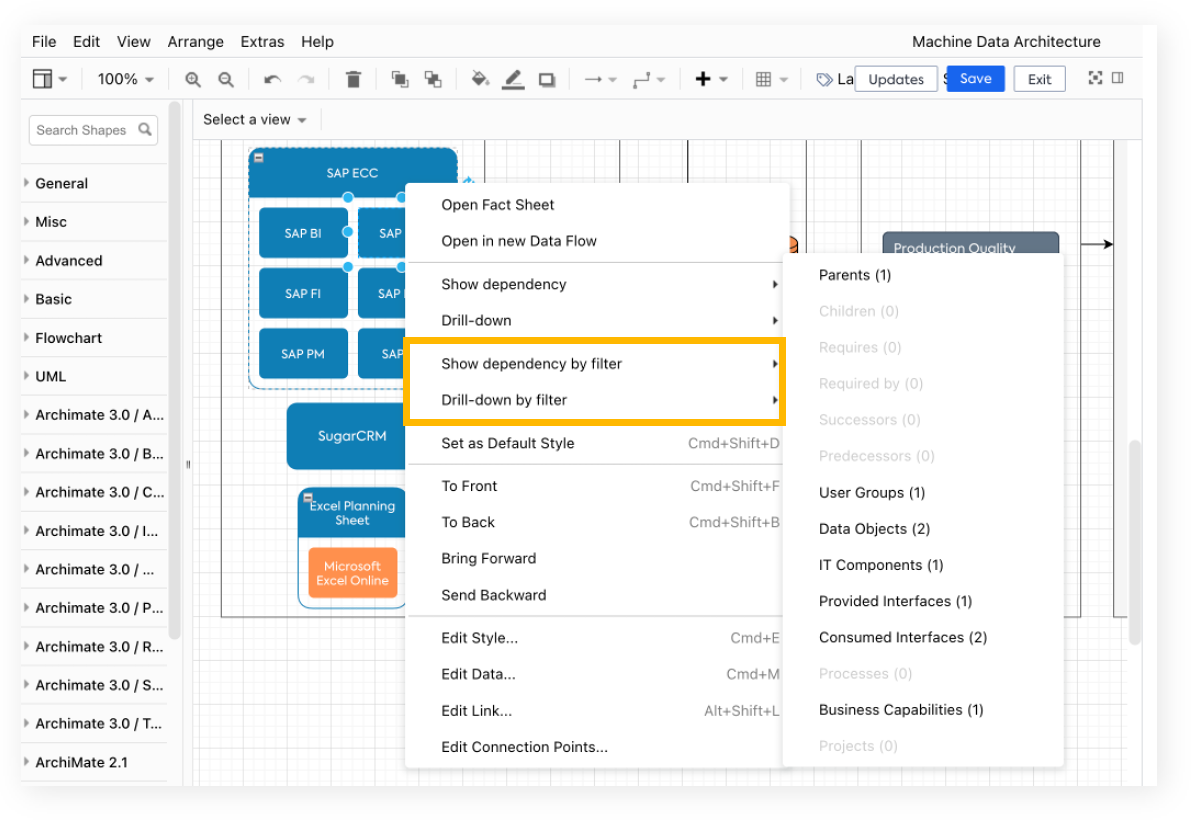This screenshot has height=820, width=1196.
Task: Select User Groups (1) in submenu
Action: [923, 493]
